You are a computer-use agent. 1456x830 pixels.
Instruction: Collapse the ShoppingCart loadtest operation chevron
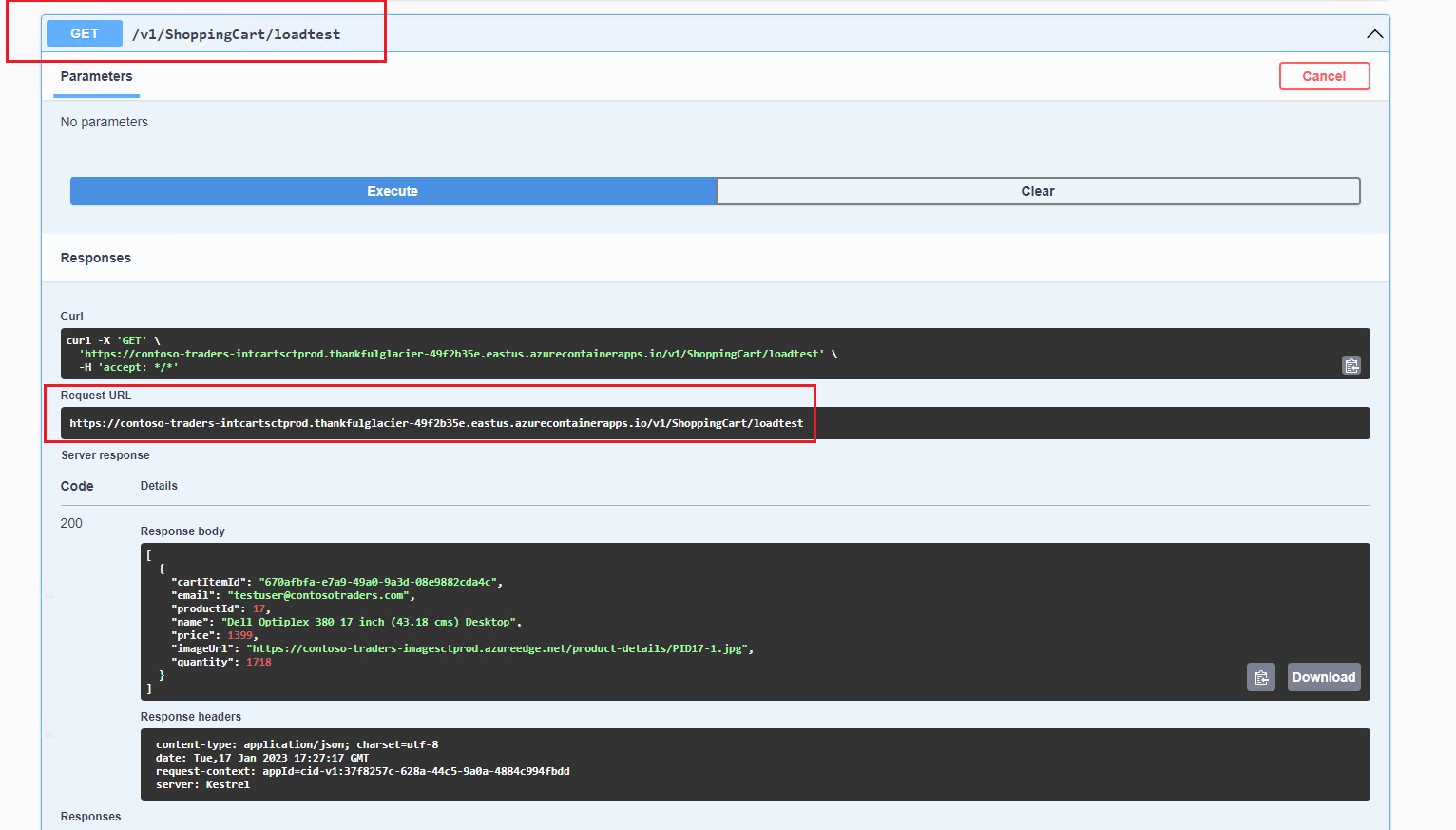(1374, 34)
